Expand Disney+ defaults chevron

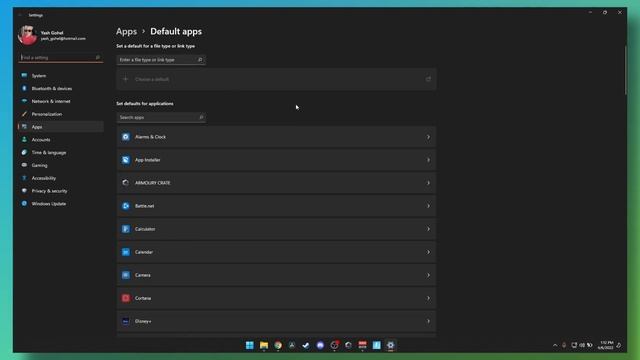click(x=428, y=321)
